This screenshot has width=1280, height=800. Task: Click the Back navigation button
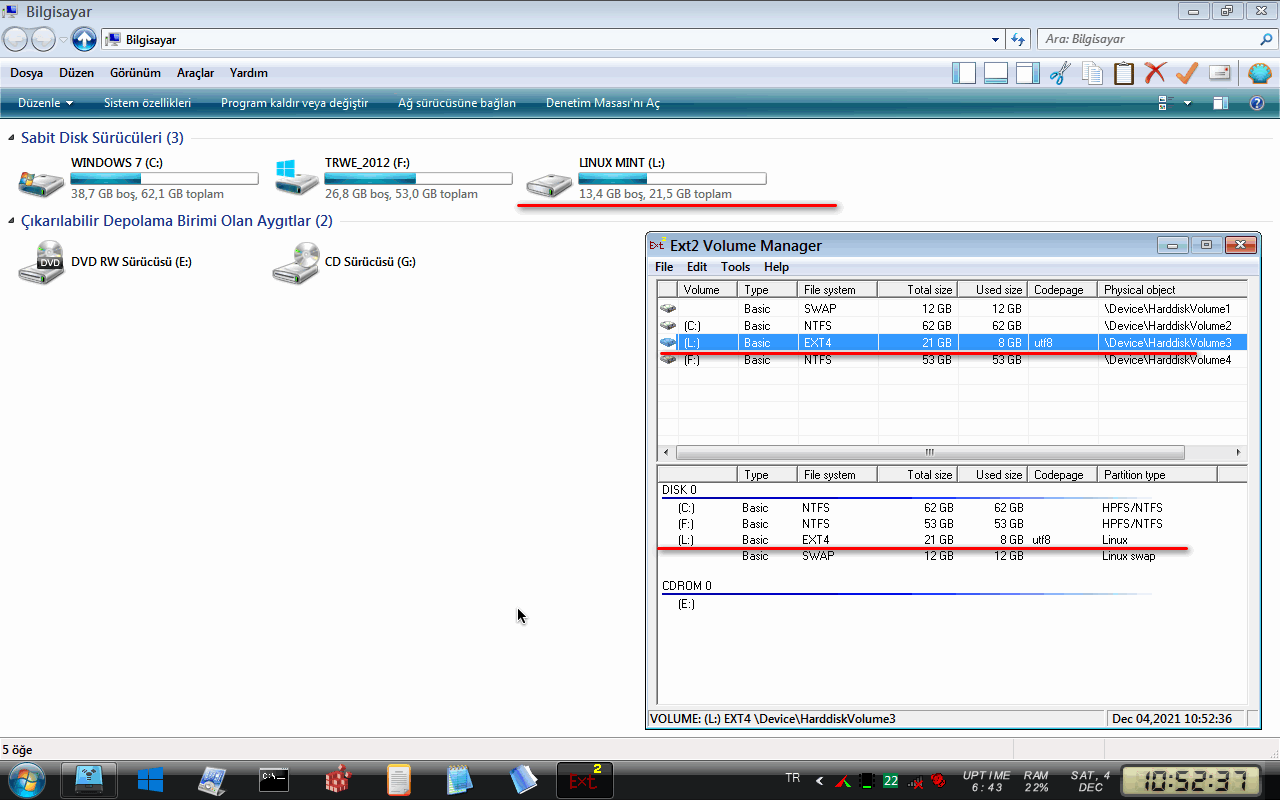click(x=16, y=39)
